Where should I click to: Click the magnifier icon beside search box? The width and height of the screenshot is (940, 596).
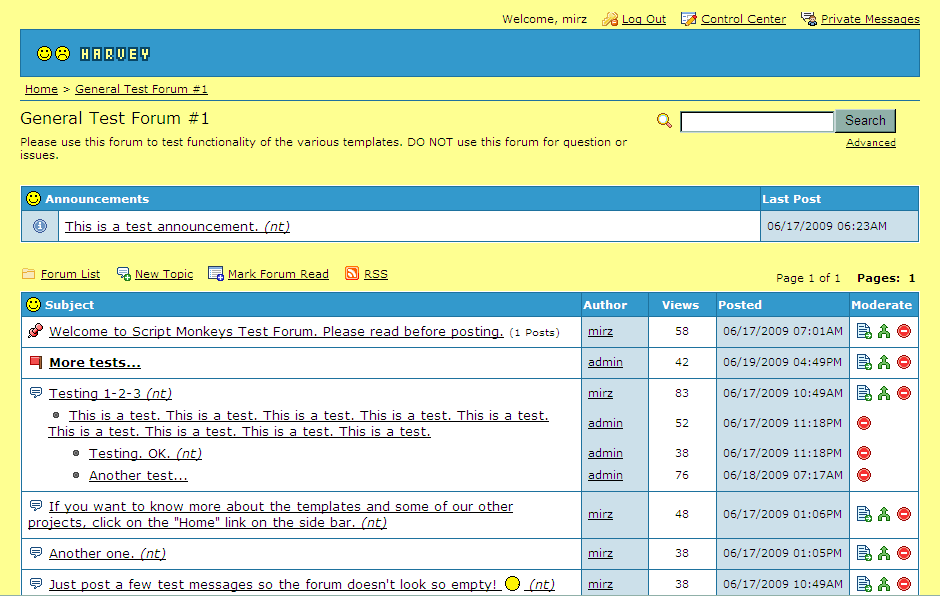(x=664, y=121)
